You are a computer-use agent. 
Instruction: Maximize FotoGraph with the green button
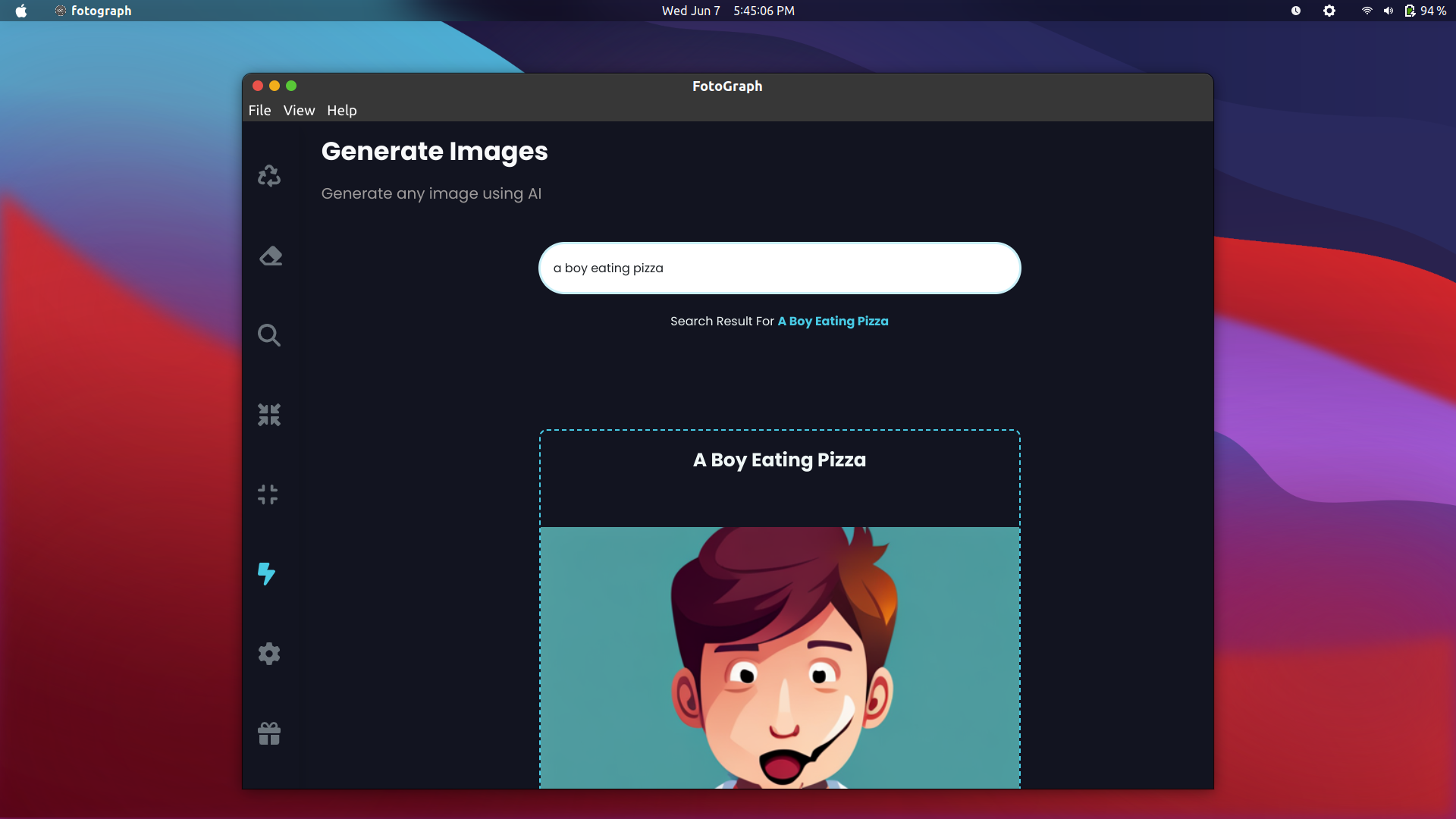click(291, 86)
